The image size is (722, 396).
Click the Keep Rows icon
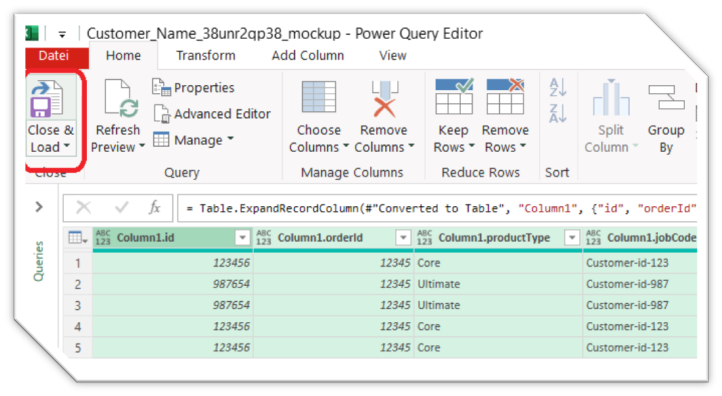point(454,96)
